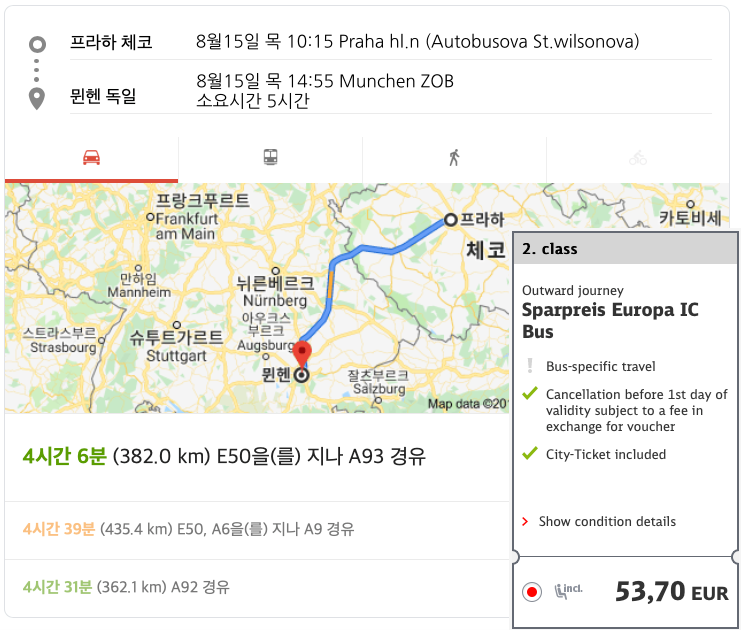Click the Stuttgart label on the map
This screenshot has height=630, width=741.
176,355
